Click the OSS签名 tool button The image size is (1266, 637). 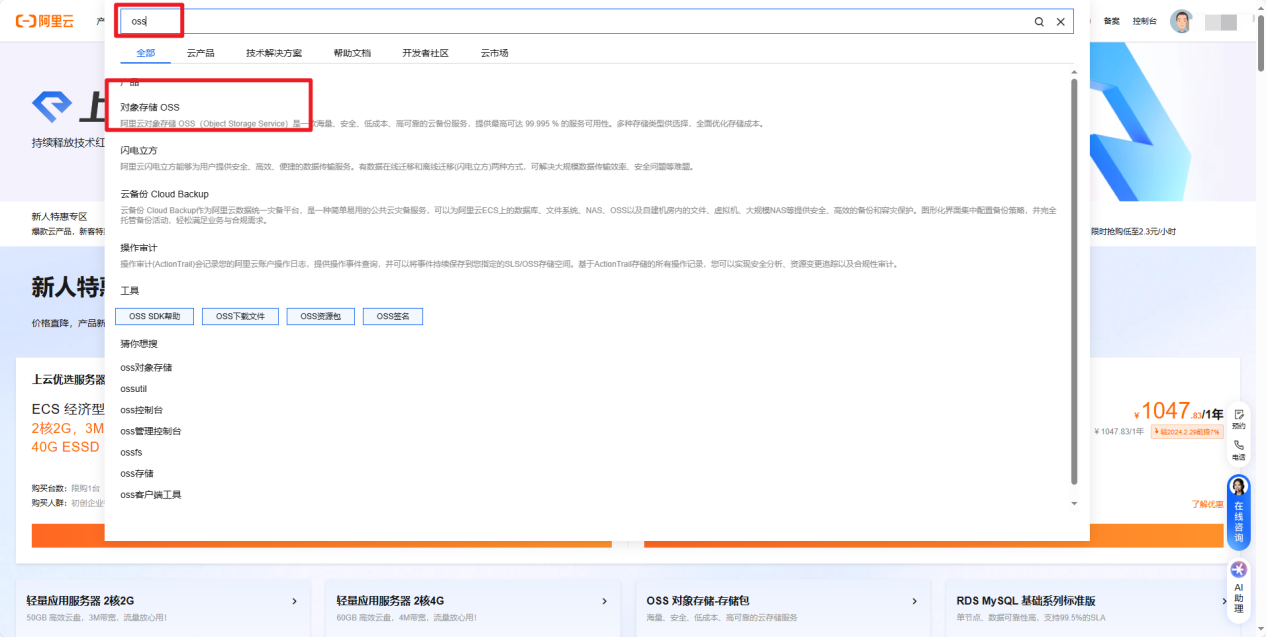tap(393, 316)
